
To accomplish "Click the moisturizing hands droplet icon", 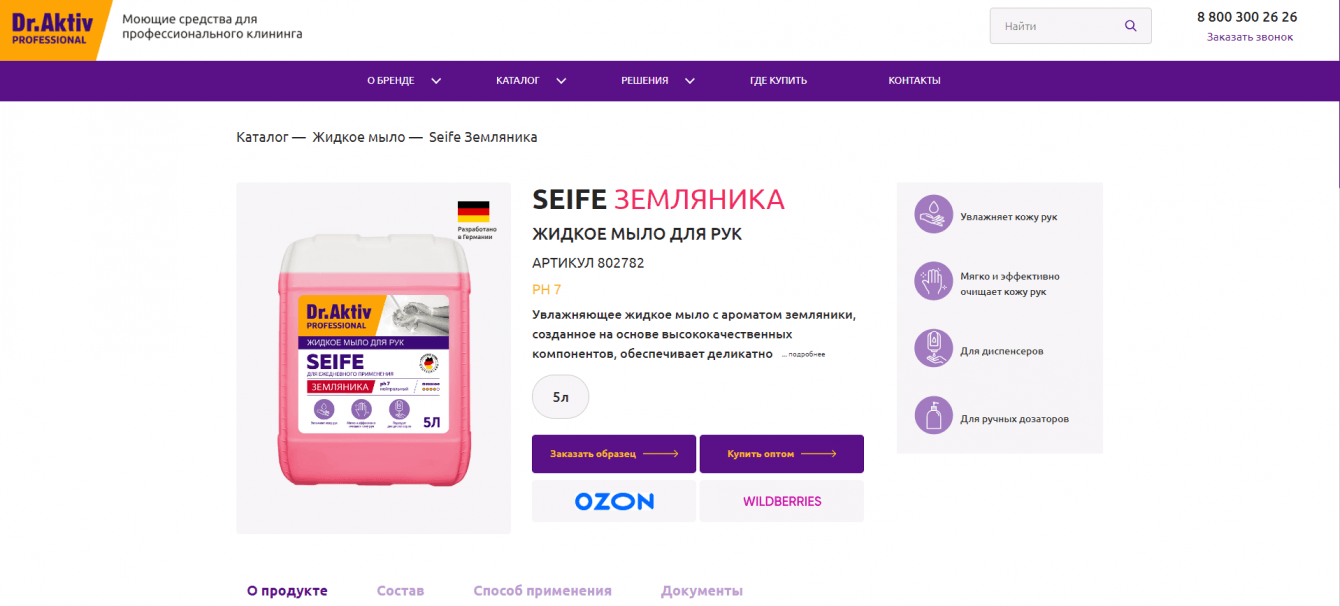I will click(x=933, y=214).
